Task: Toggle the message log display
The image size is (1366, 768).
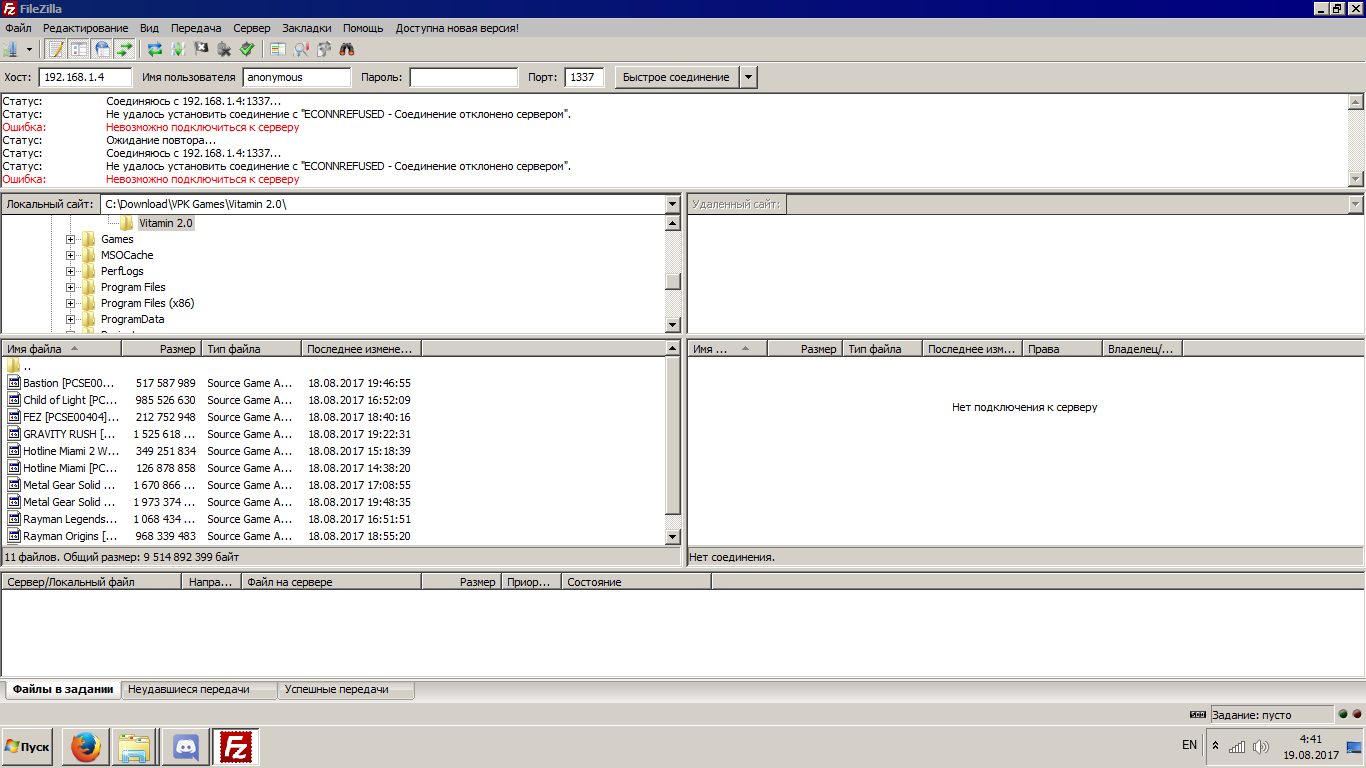Action: (56, 48)
